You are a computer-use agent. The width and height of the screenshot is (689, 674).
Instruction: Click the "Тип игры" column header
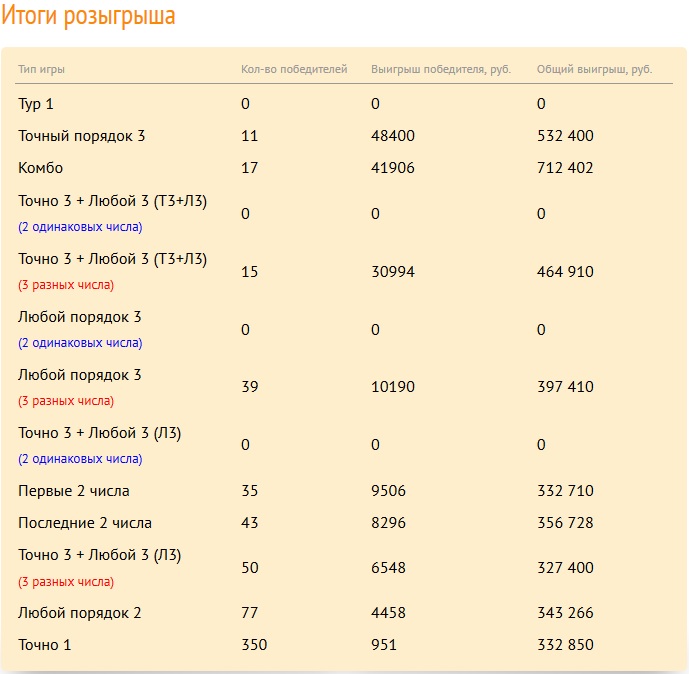point(41,69)
